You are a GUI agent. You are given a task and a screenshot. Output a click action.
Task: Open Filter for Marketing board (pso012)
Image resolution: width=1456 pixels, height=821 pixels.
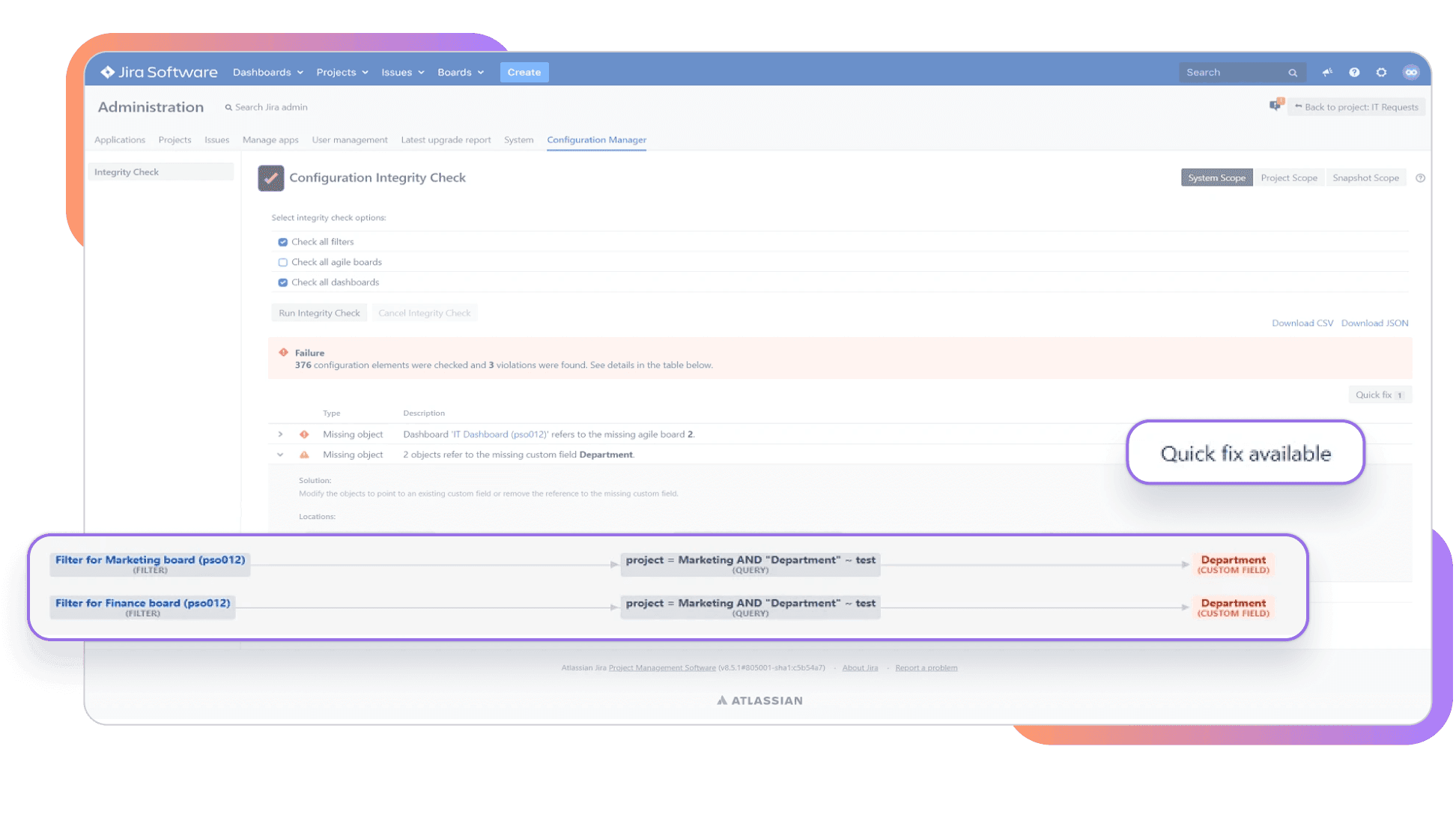pyautogui.click(x=150, y=564)
